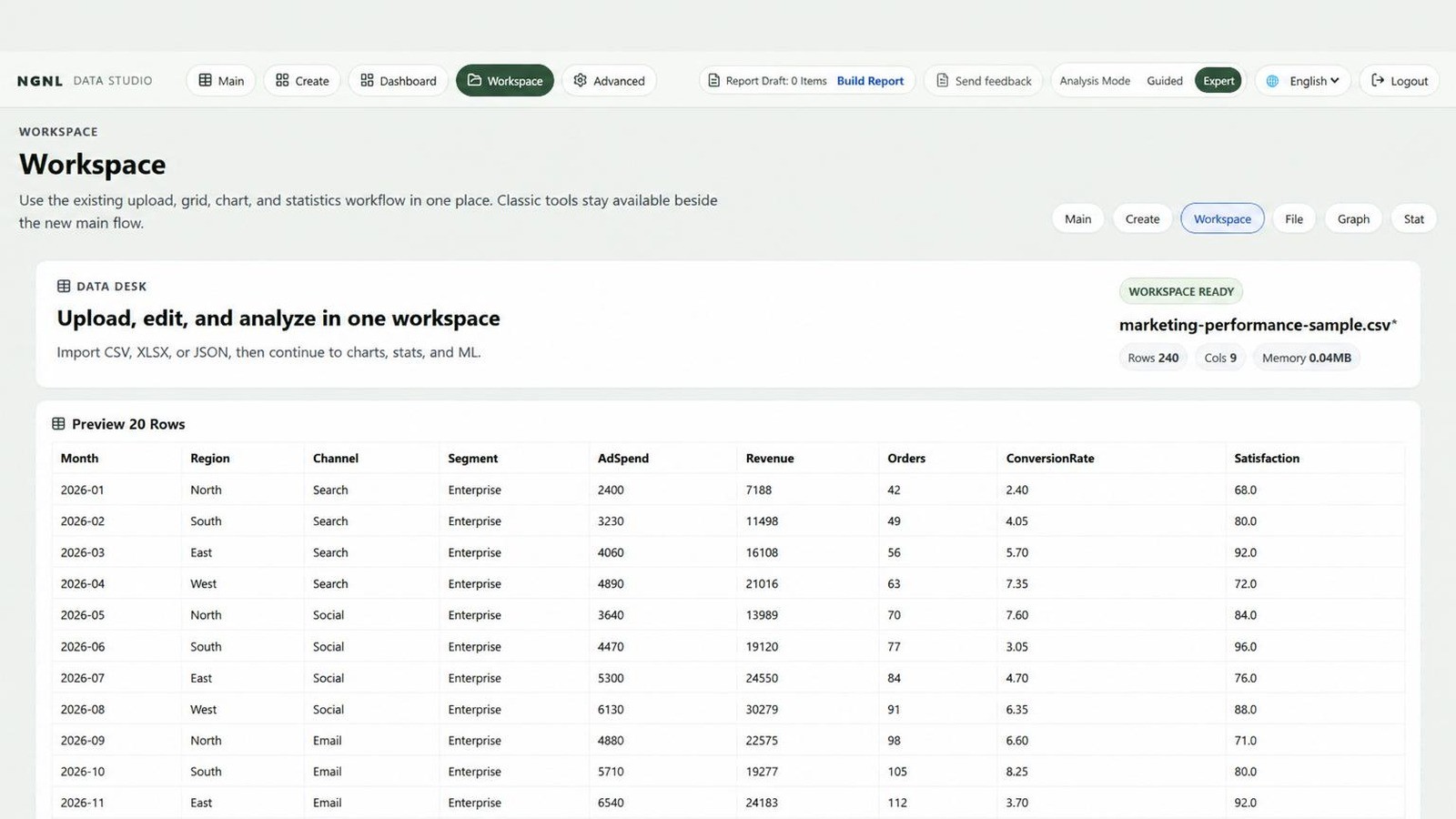
Task: Click the Preview 20 Rows heading
Action: [x=128, y=424]
